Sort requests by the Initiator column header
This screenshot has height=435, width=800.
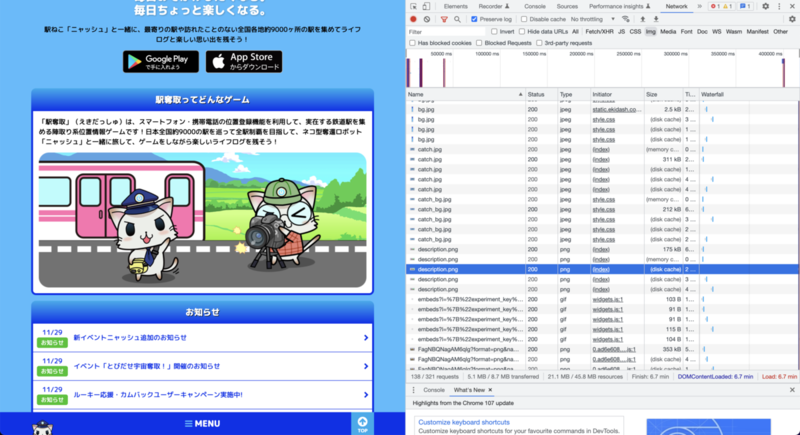[616, 94]
